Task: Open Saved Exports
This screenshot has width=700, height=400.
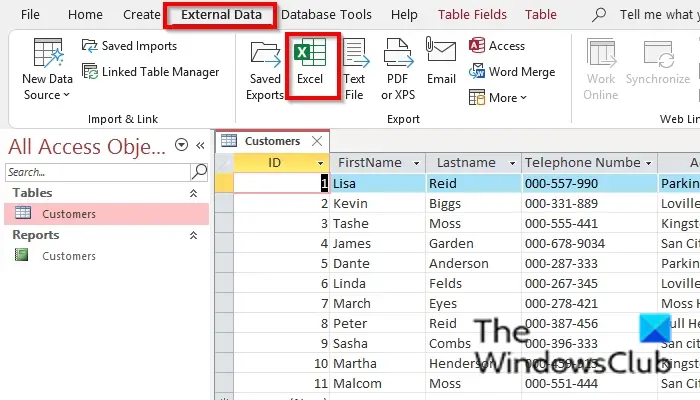Action: pos(265,69)
